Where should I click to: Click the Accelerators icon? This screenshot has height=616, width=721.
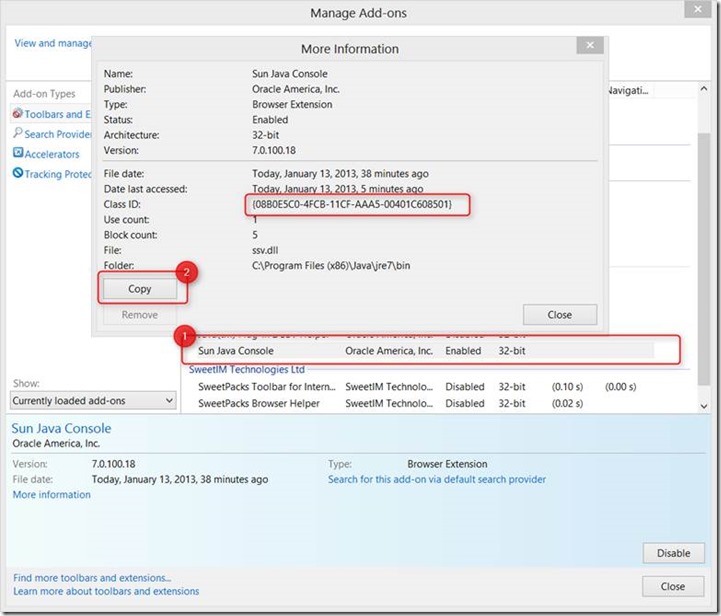(17, 153)
